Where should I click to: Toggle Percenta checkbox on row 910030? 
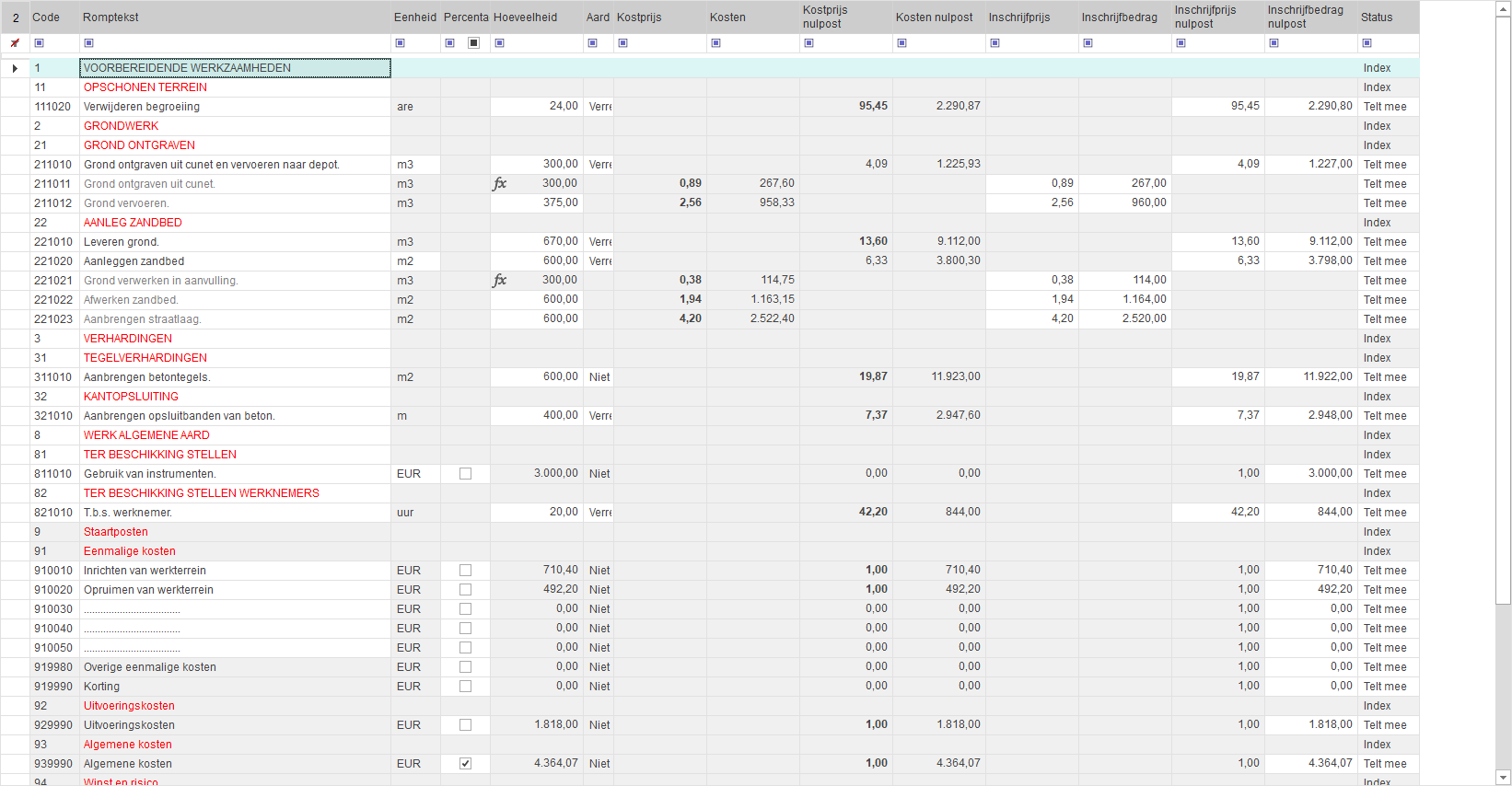click(x=465, y=609)
